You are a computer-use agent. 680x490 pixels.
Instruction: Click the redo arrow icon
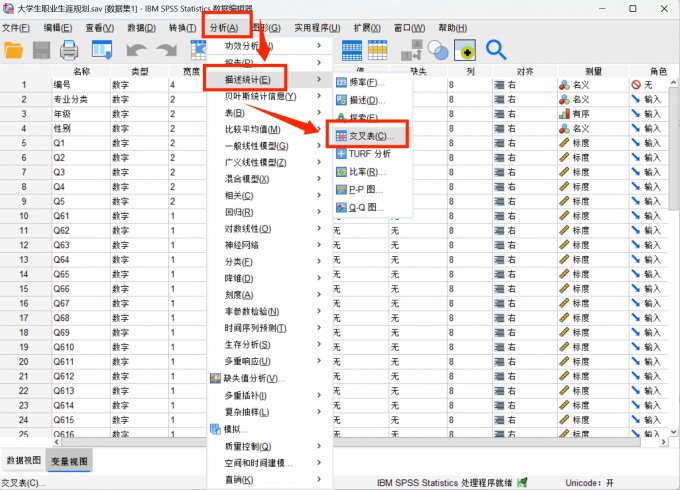(167, 50)
